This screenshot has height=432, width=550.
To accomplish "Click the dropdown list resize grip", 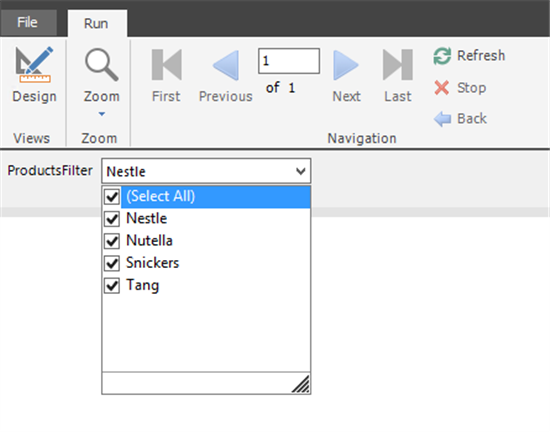I will pyautogui.click(x=301, y=384).
